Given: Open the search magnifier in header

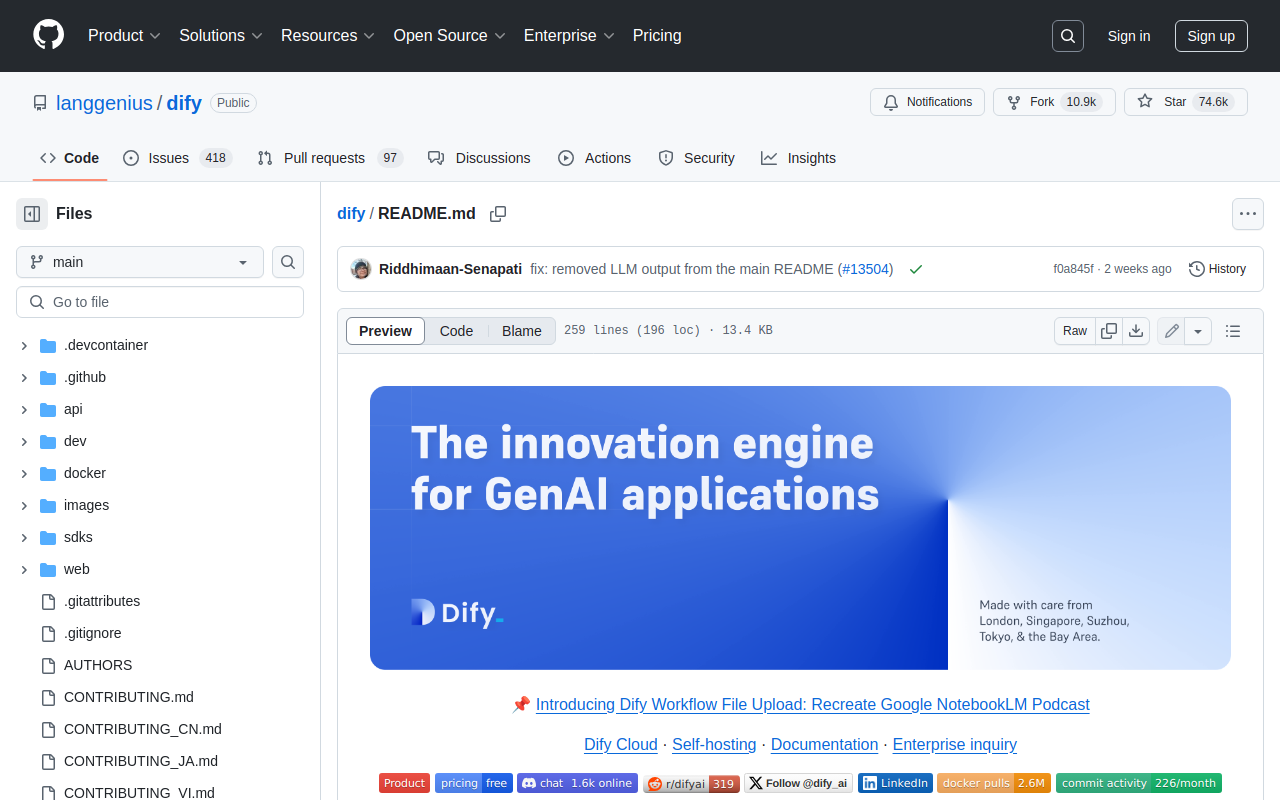Looking at the screenshot, I should point(1068,36).
